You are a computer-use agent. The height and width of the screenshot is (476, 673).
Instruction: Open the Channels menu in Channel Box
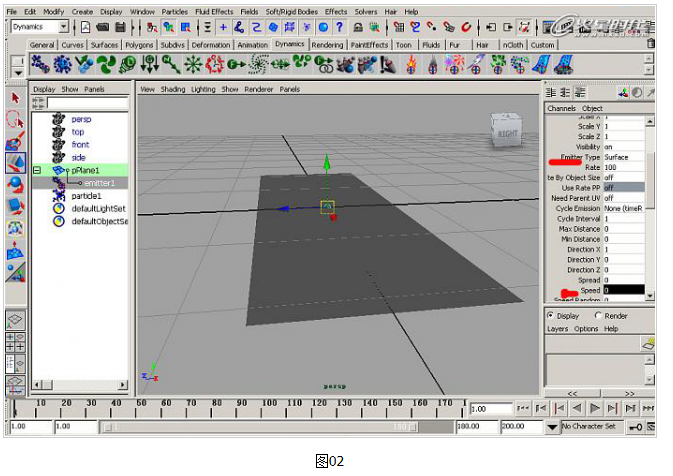tap(561, 108)
